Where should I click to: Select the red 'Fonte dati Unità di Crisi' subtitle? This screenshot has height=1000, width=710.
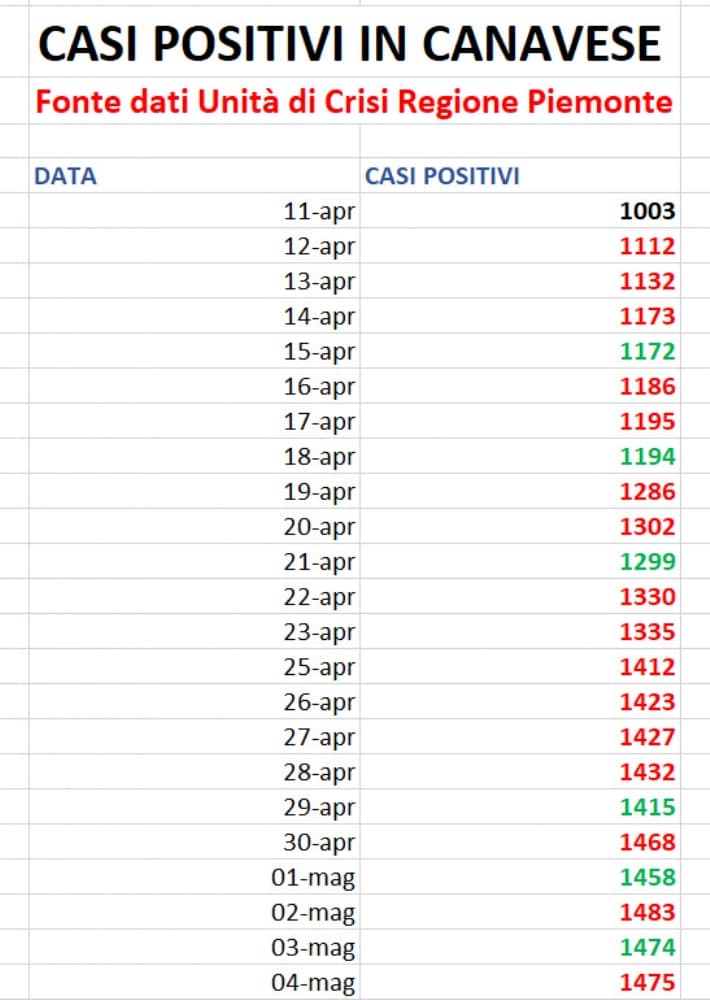353,102
